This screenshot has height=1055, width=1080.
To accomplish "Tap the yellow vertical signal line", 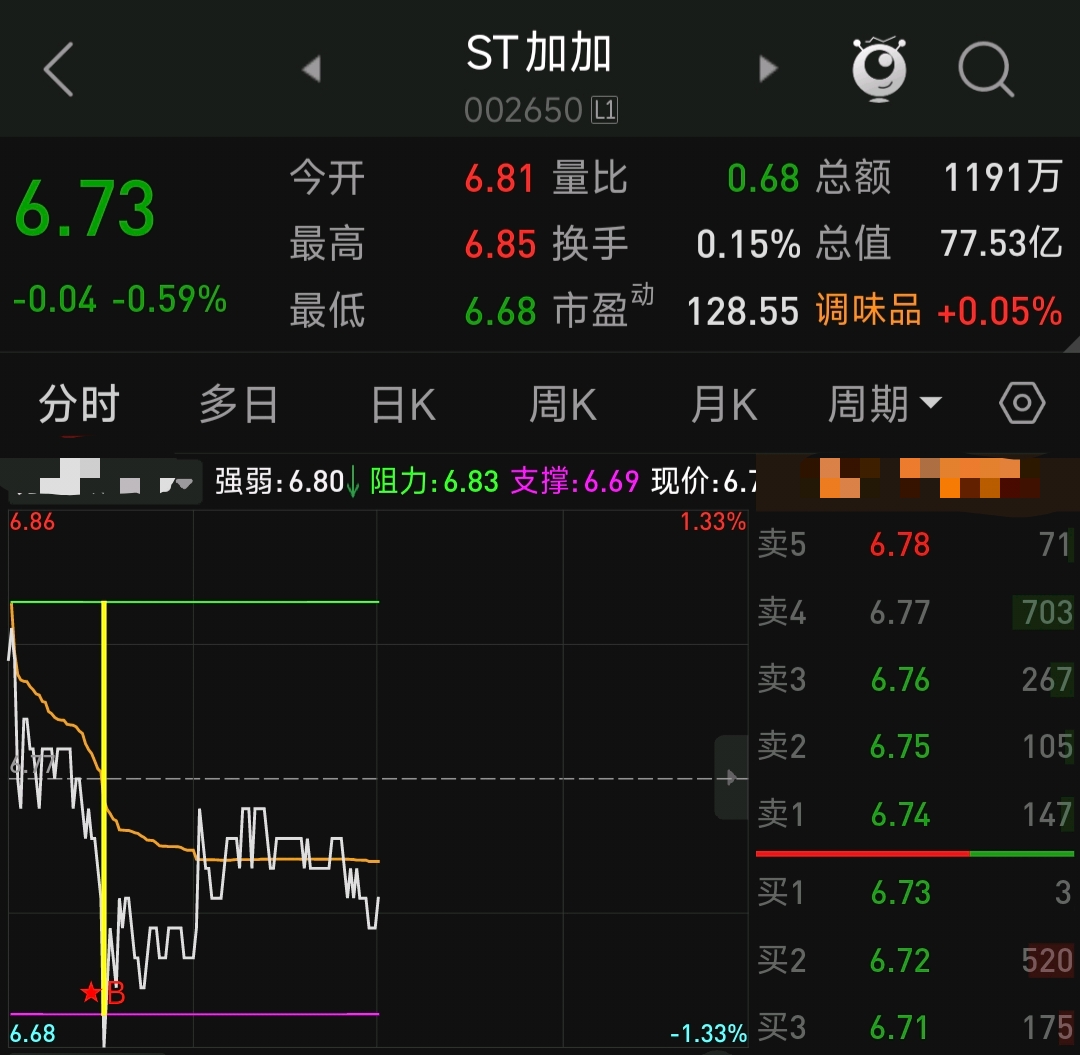I will 104,807.
